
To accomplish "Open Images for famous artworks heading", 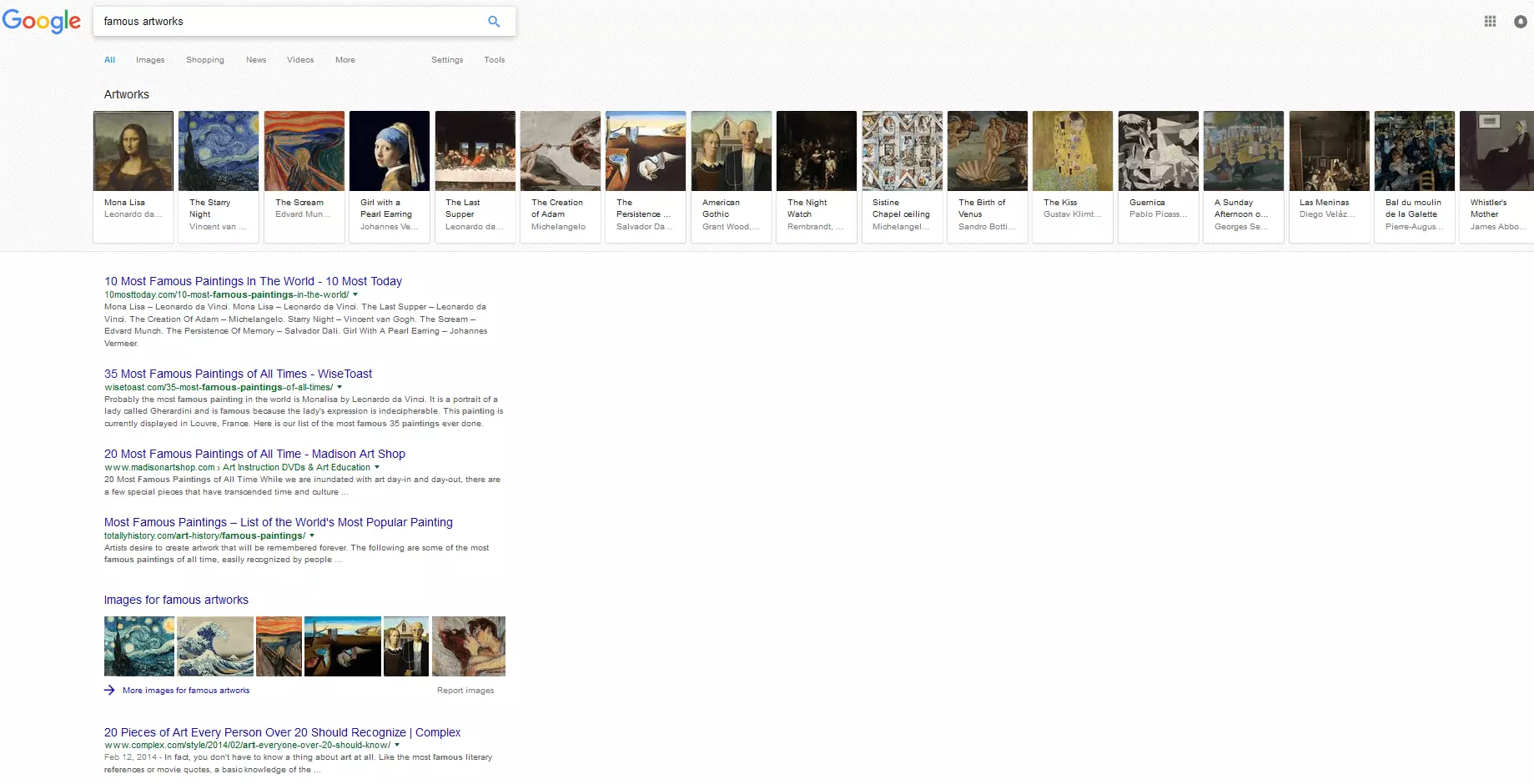I will click(x=176, y=600).
